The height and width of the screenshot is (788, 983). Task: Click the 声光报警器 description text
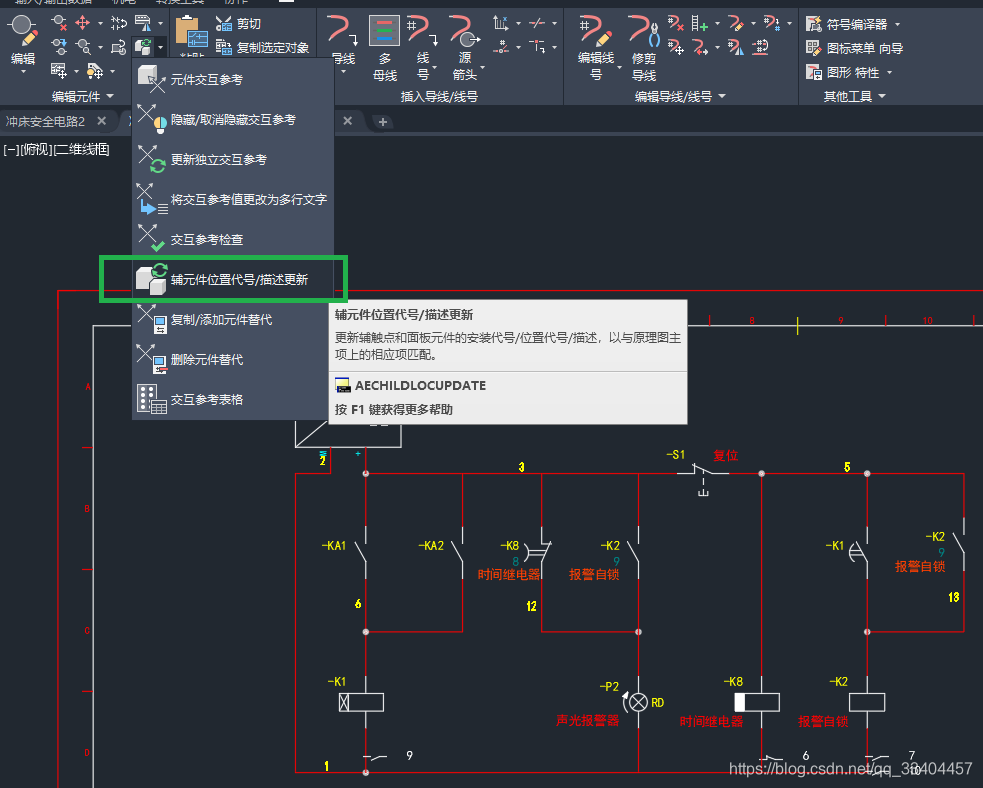(587, 721)
